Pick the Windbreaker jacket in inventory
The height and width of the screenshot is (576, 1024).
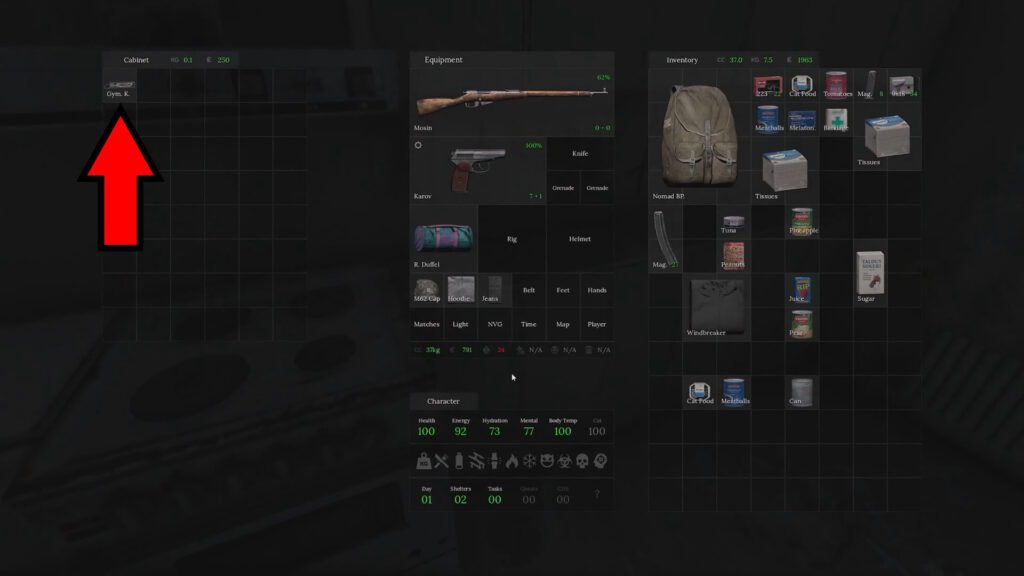point(716,307)
